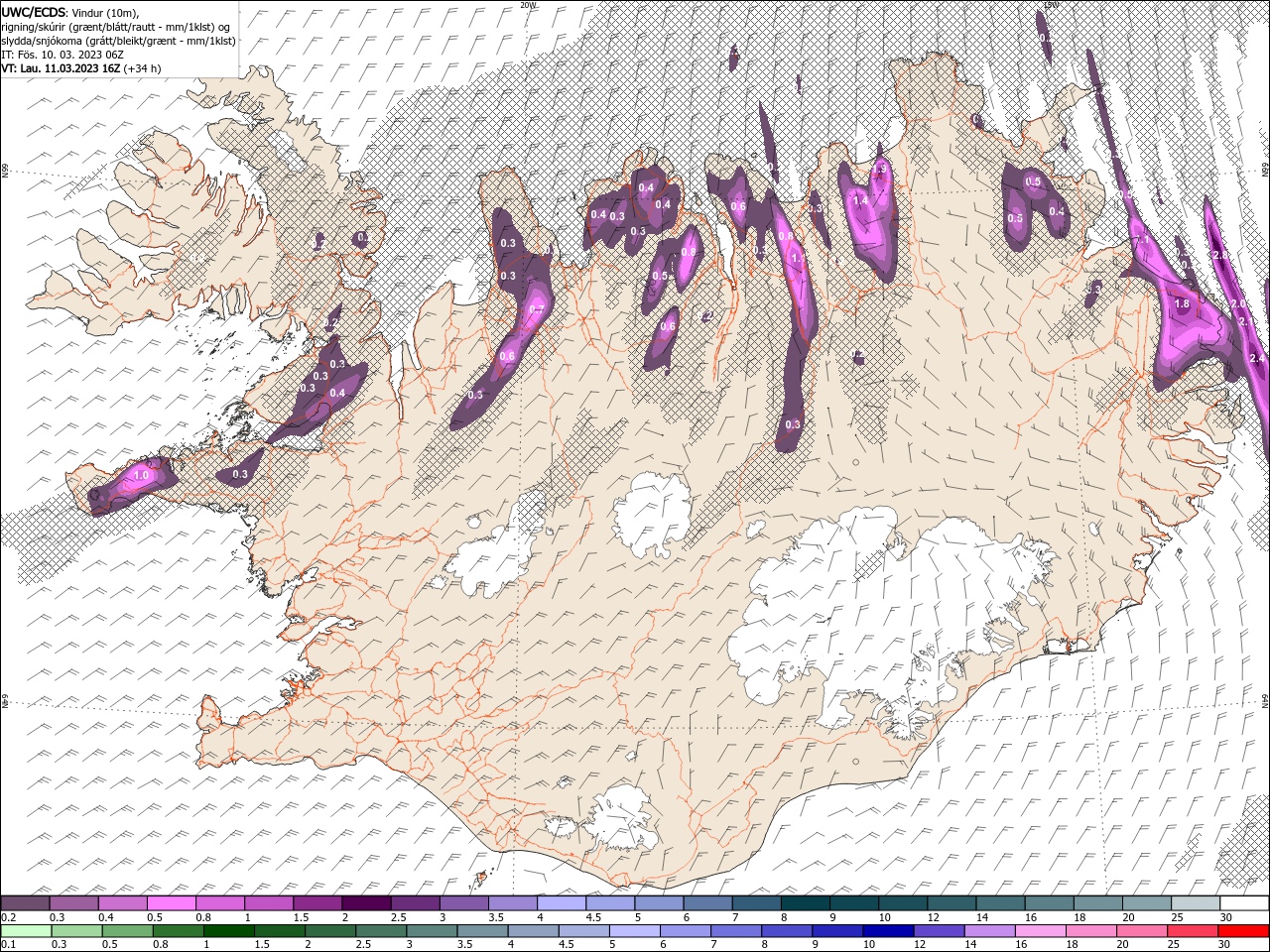Click the '1.4' precipitation value label
The image size is (1270, 952).
tap(860, 200)
